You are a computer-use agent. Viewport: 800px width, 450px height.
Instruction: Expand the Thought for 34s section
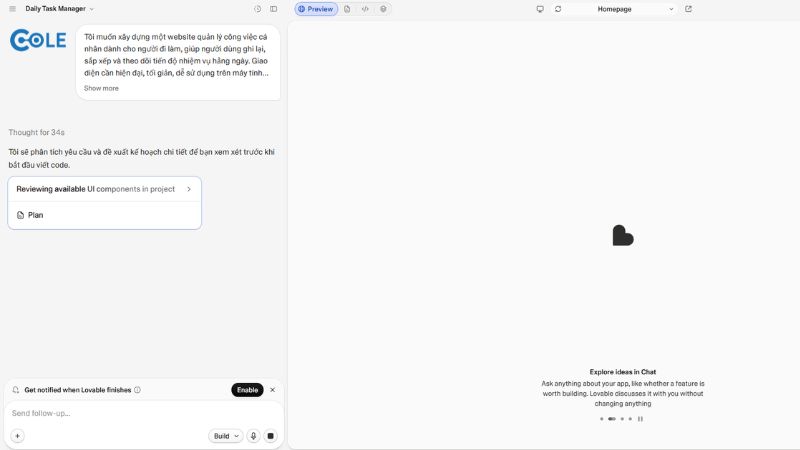pos(36,132)
